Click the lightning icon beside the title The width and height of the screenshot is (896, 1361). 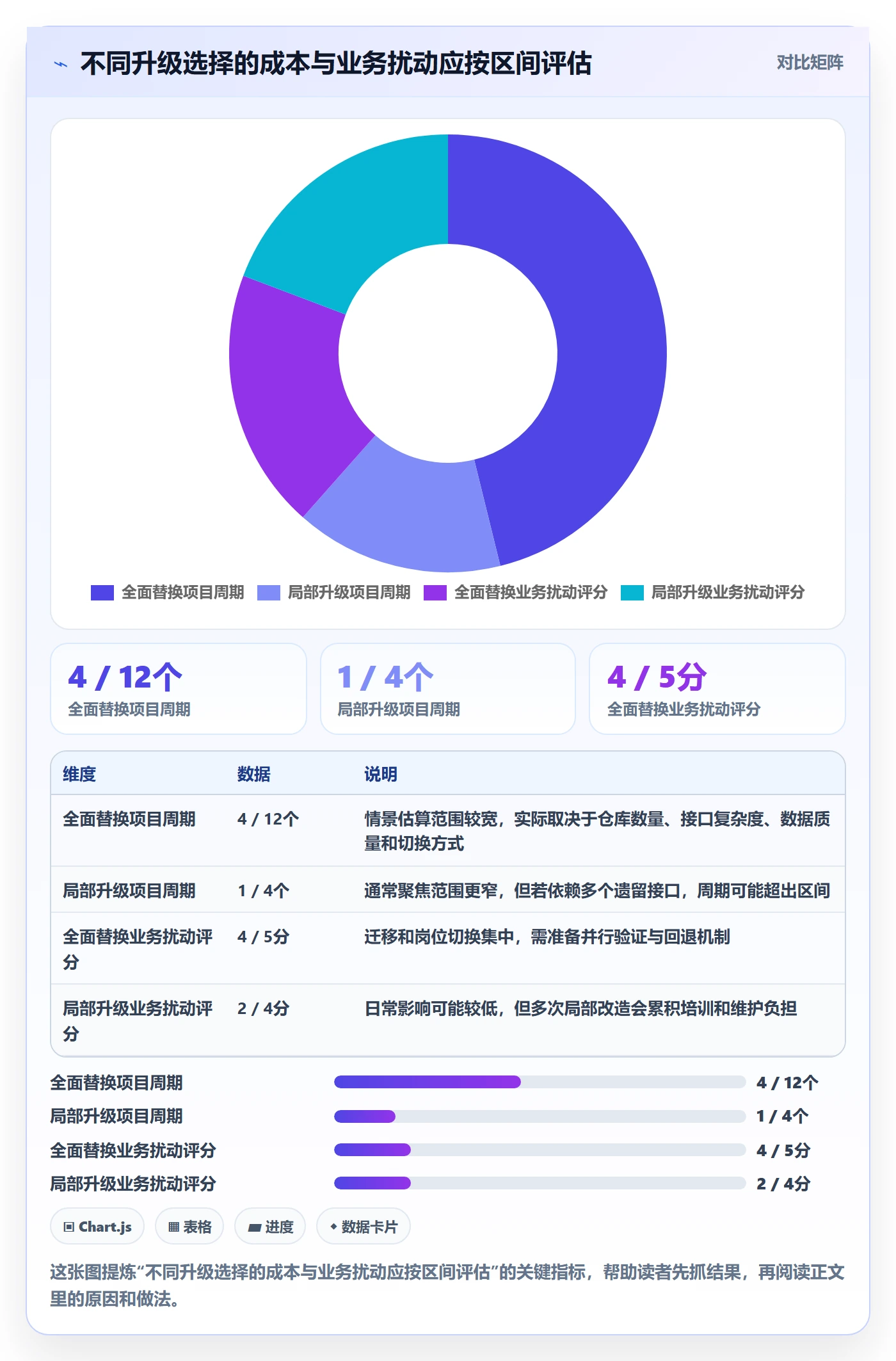tap(61, 64)
